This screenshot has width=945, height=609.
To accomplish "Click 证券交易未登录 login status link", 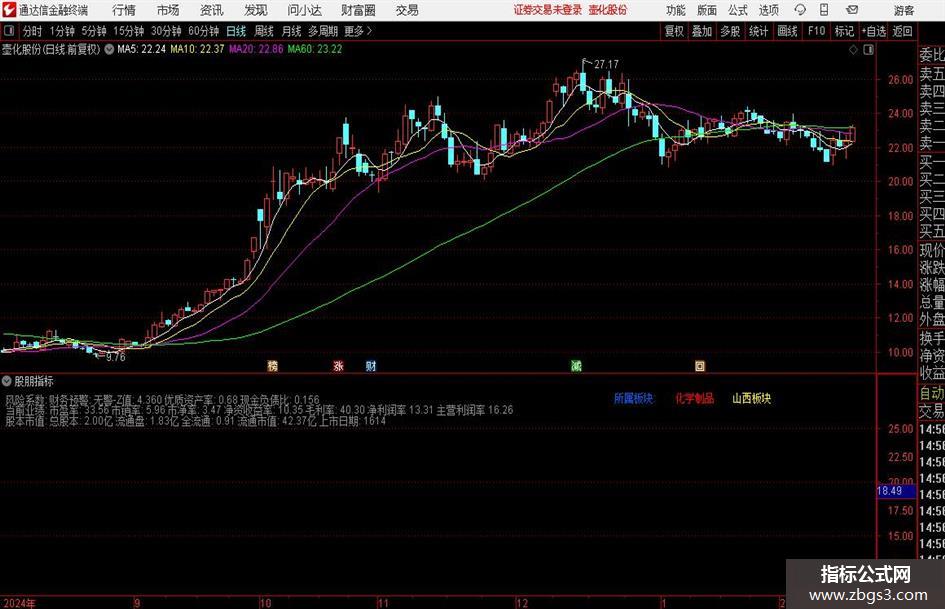I will (548, 10).
